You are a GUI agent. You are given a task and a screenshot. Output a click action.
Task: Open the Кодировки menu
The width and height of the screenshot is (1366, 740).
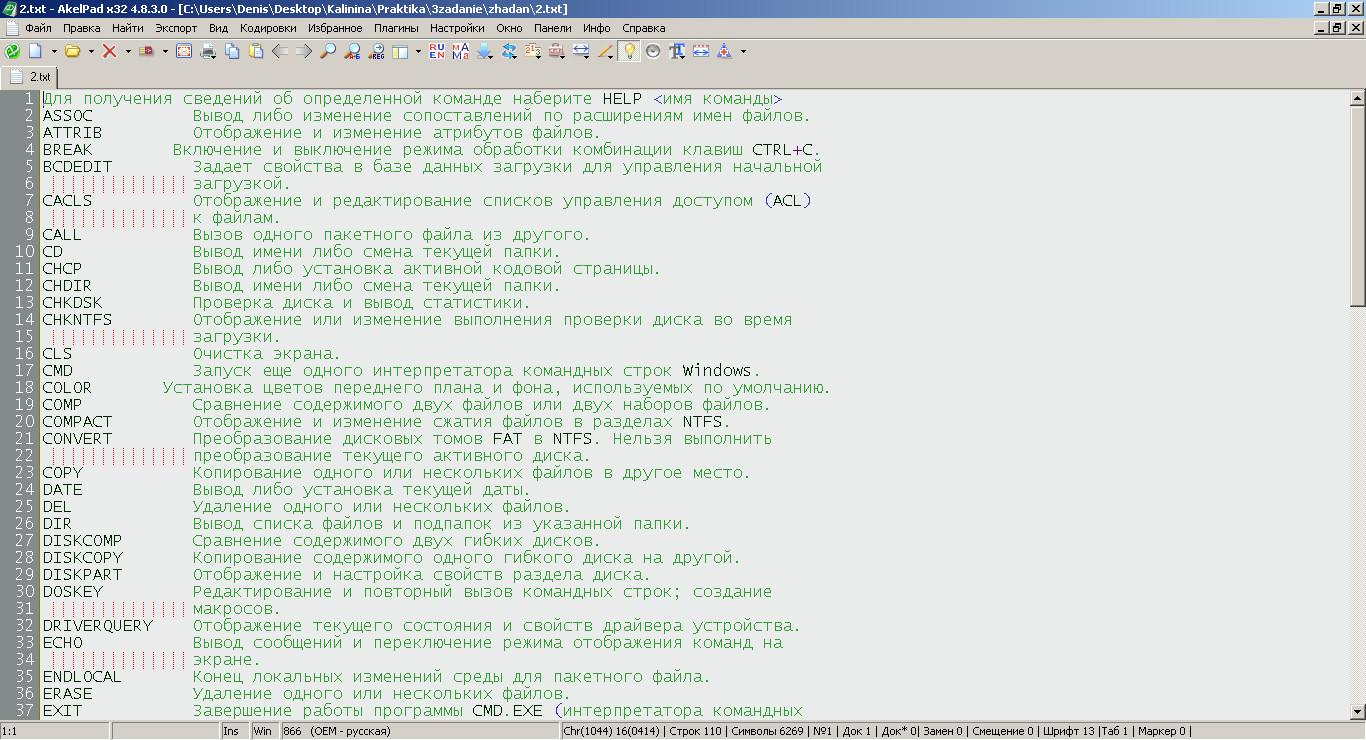(268, 28)
